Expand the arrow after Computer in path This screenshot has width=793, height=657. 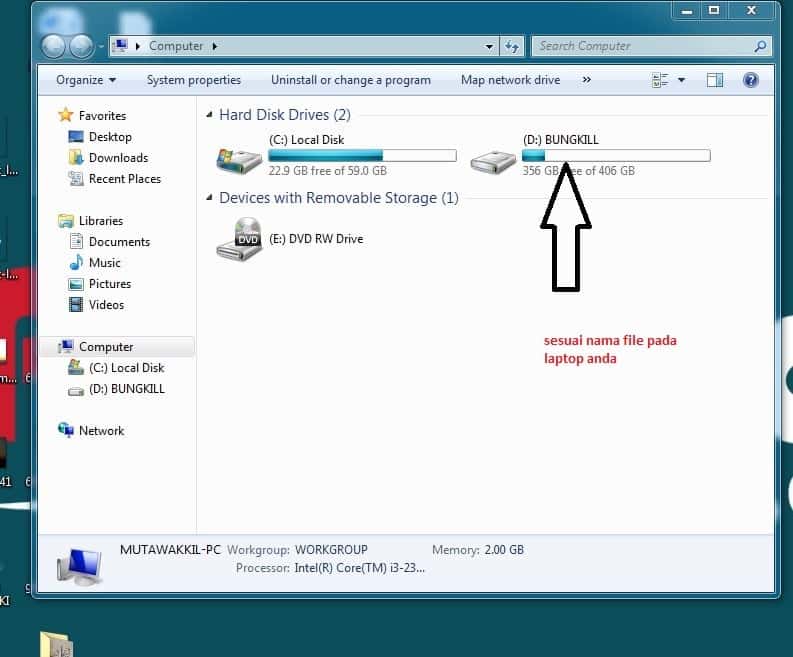click(214, 47)
